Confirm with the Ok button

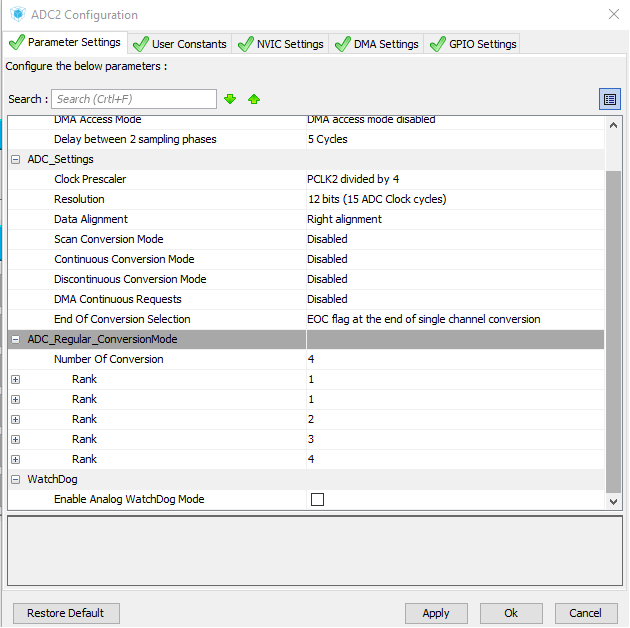coord(511,613)
